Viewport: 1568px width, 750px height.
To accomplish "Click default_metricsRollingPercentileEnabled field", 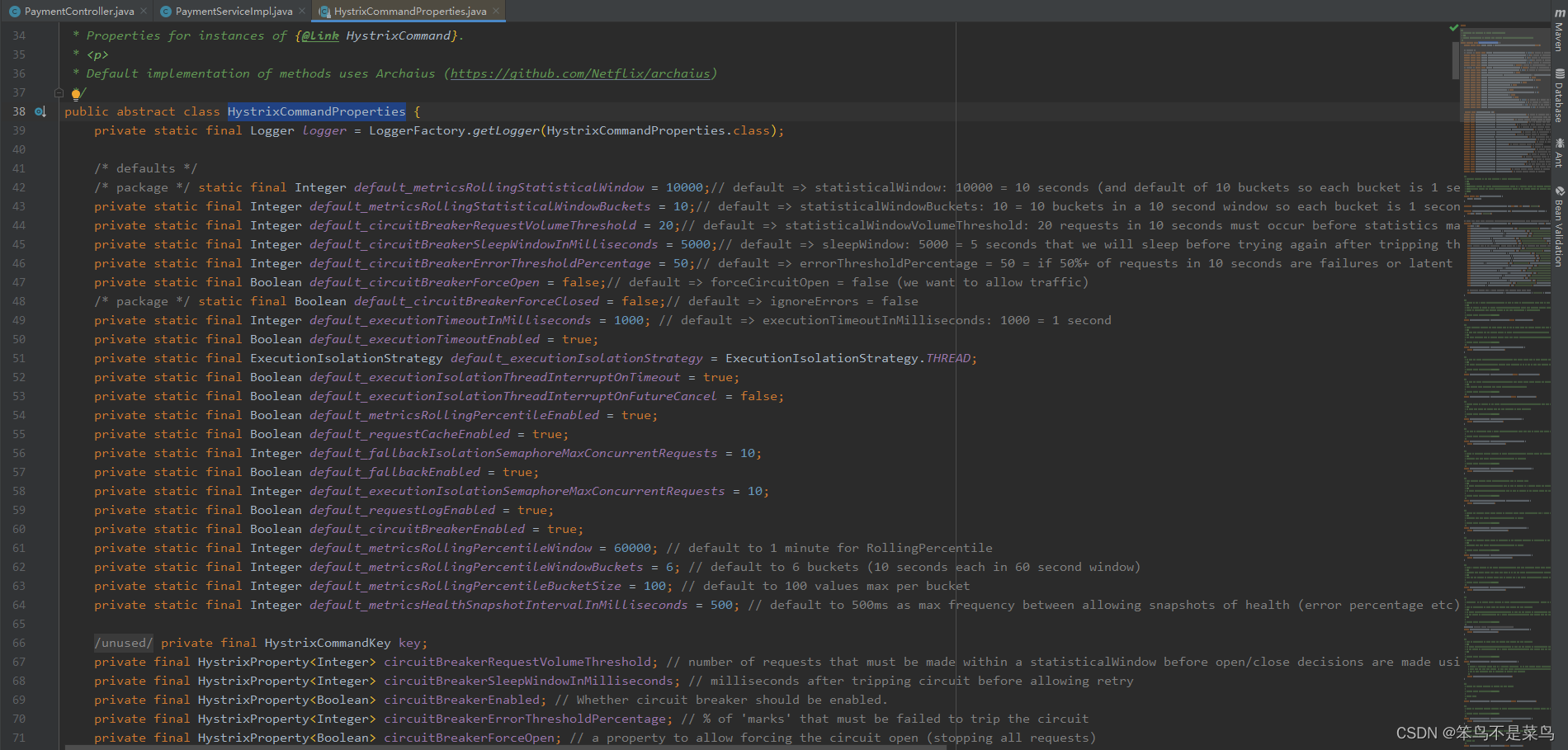I will point(454,415).
